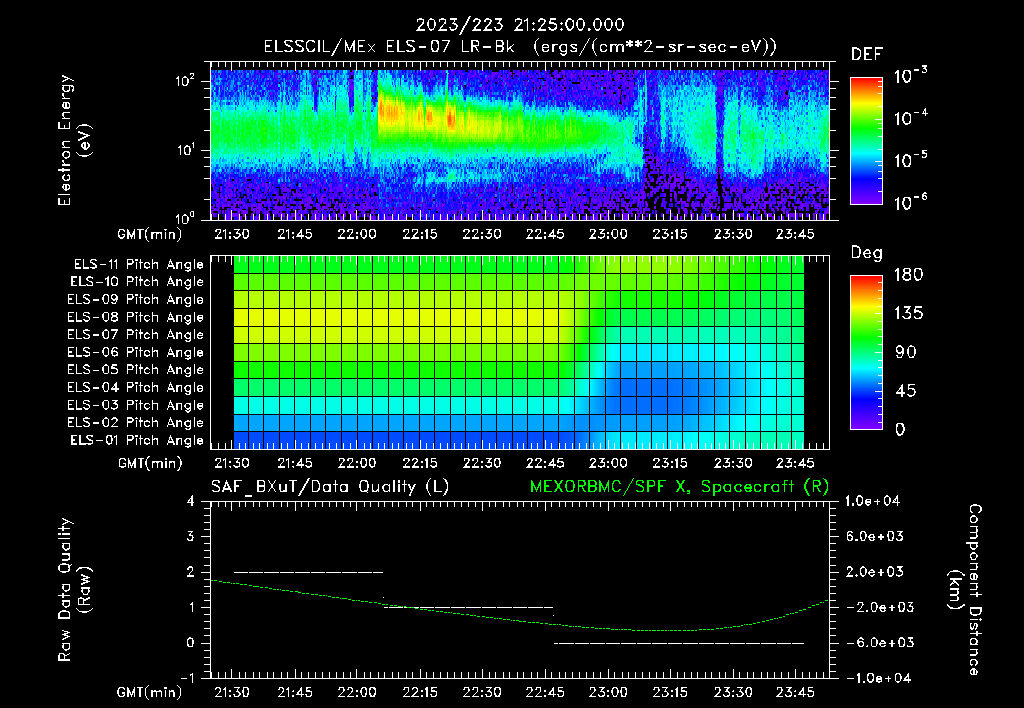Click the GMT(min) label under the spectrogram
Image resolution: width=1024 pixels, height=708 pixels.
point(150,234)
